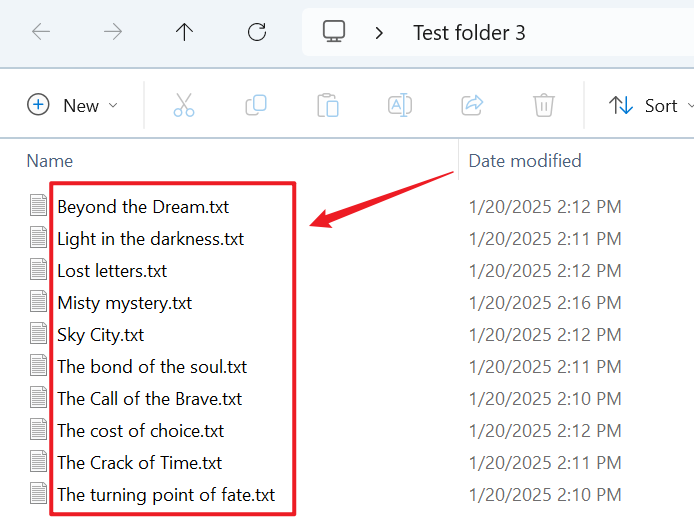This screenshot has height=532, width=694.
Task: Go forward with the right arrow
Action: click(x=112, y=32)
